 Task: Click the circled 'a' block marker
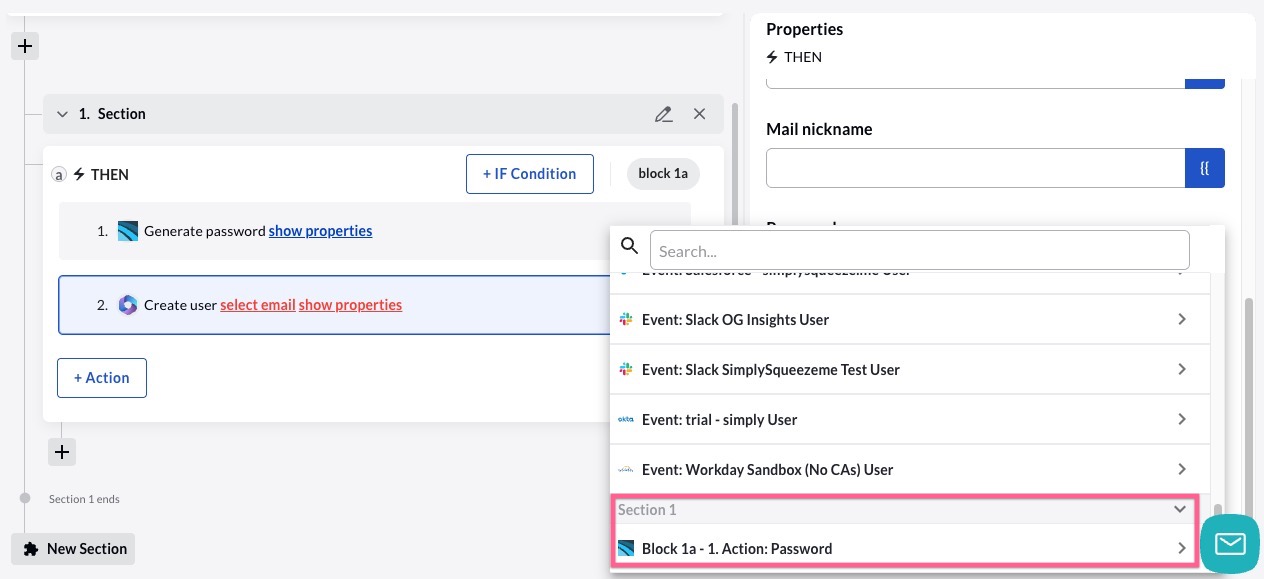point(59,175)
